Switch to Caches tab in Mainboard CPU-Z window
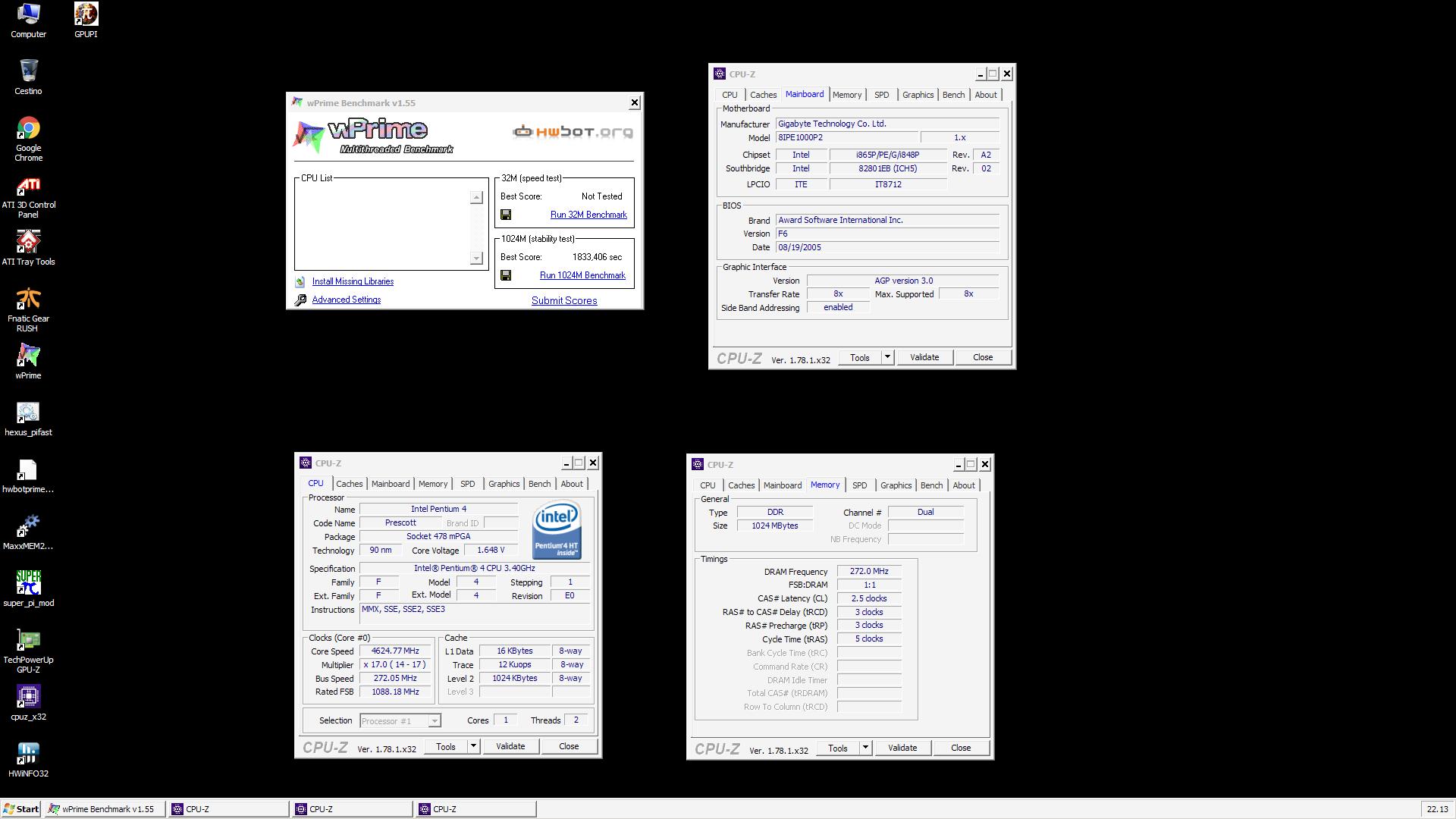 (763, 95)
